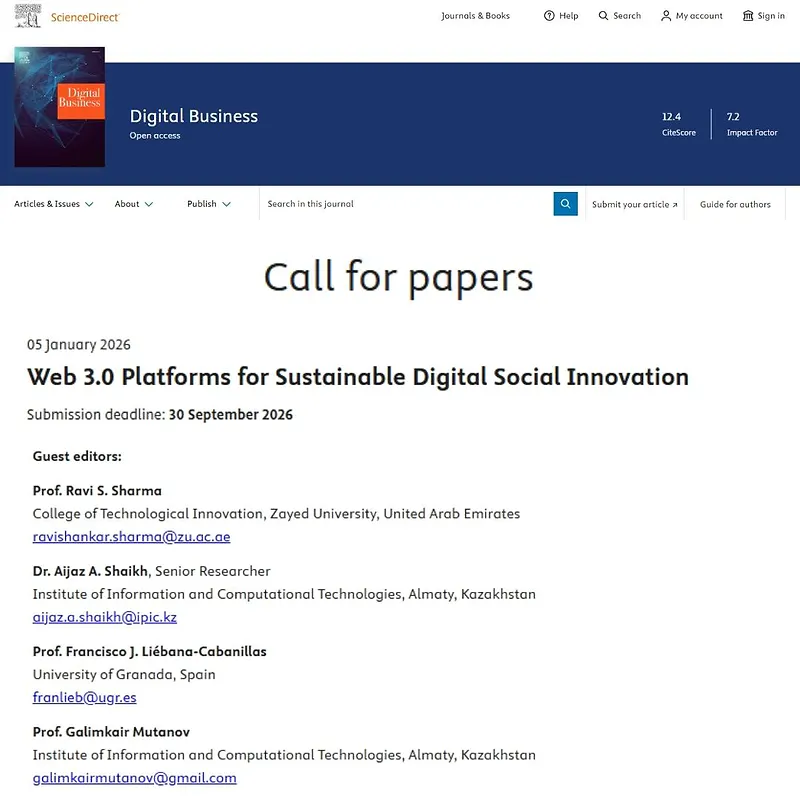
Task: Expand the Articles & Issues dropdown
Action: [x=53, y=203]
